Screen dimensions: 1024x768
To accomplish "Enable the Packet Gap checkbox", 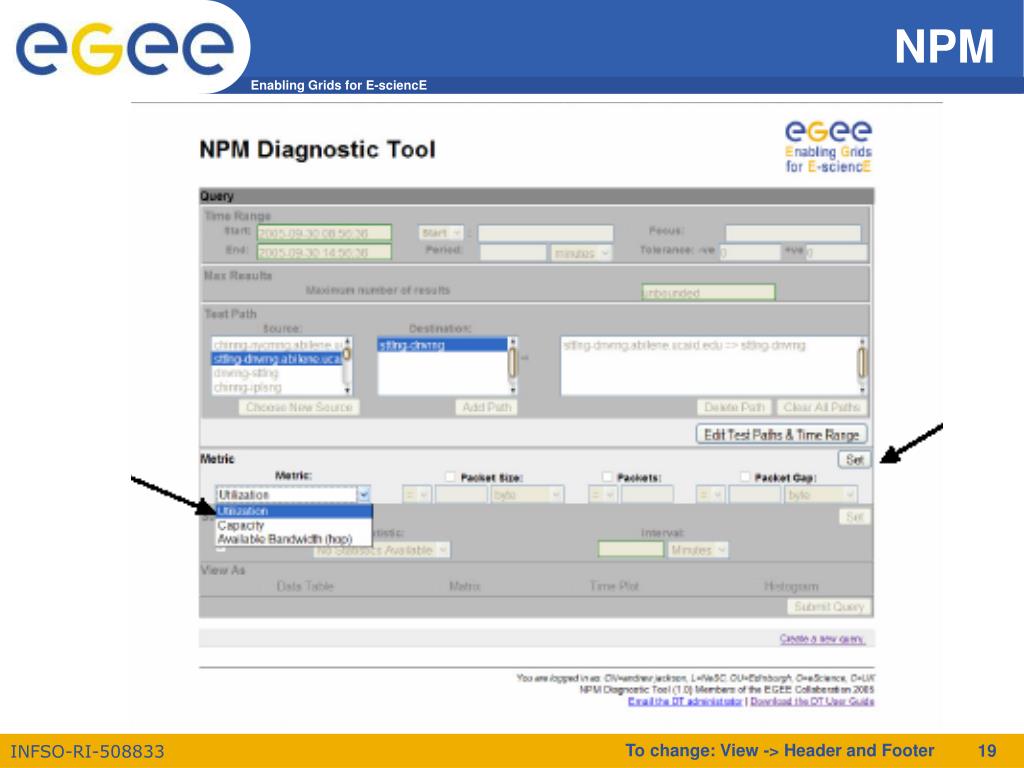I will (x=745, y=477).
